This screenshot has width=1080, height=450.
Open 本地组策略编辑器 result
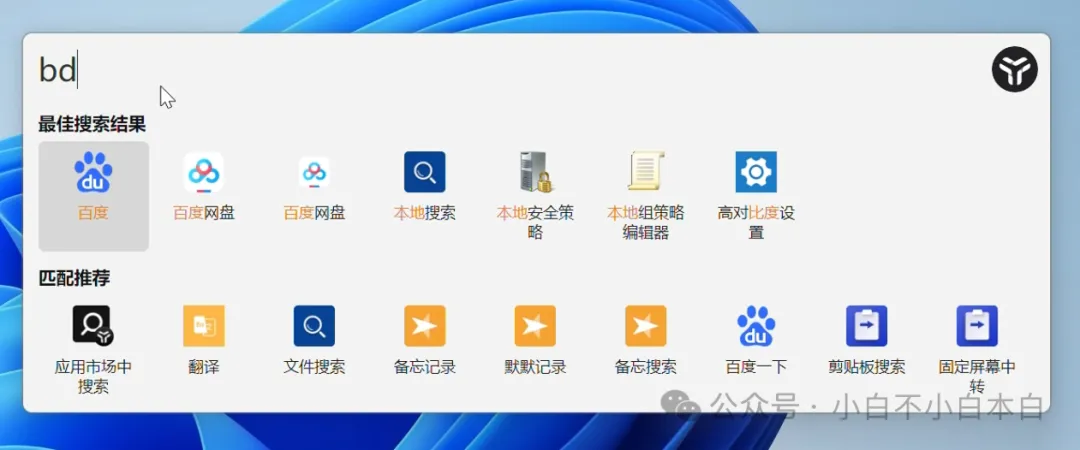click(645, 196)
